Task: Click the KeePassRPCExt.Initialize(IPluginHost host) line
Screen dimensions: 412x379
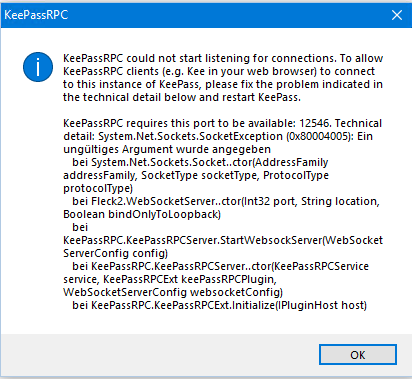Action: point(219,305)
